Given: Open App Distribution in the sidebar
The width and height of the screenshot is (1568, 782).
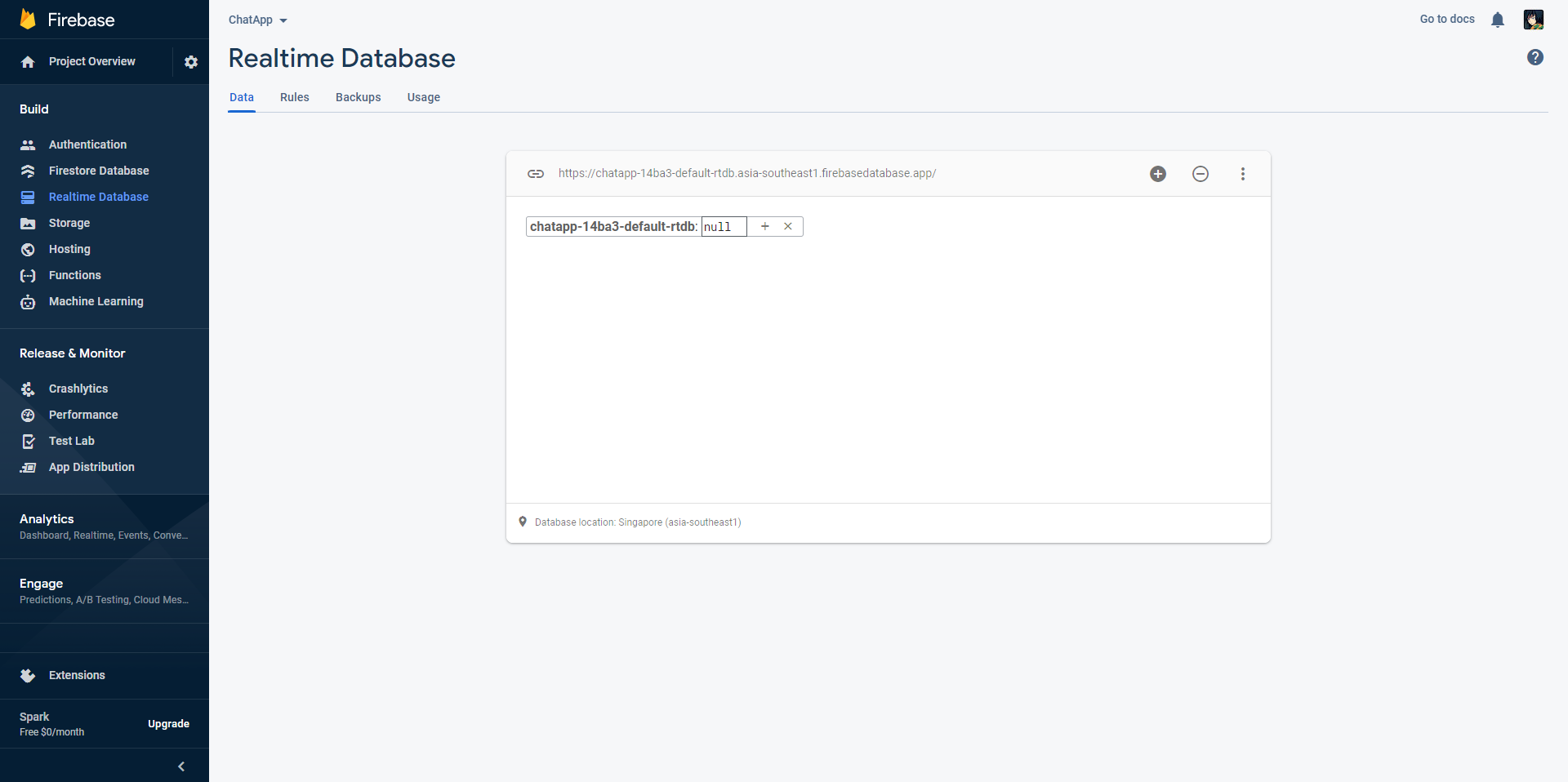Looking at the screenshot, I should point(91,467).
